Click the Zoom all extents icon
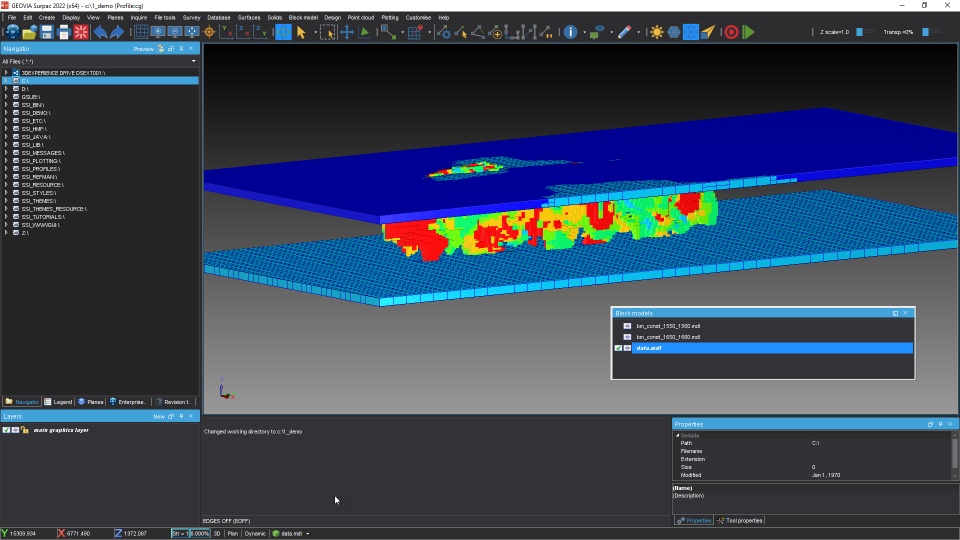 point(192,32)
